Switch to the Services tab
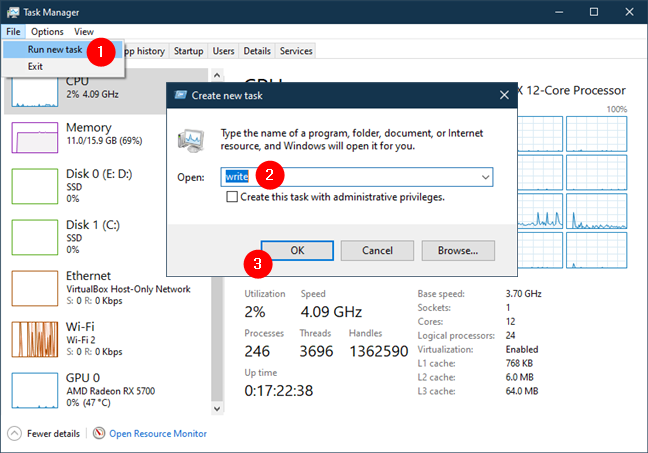Image resolution: width=648 pixels, height=453 pixels. click(x=295, y=51)
